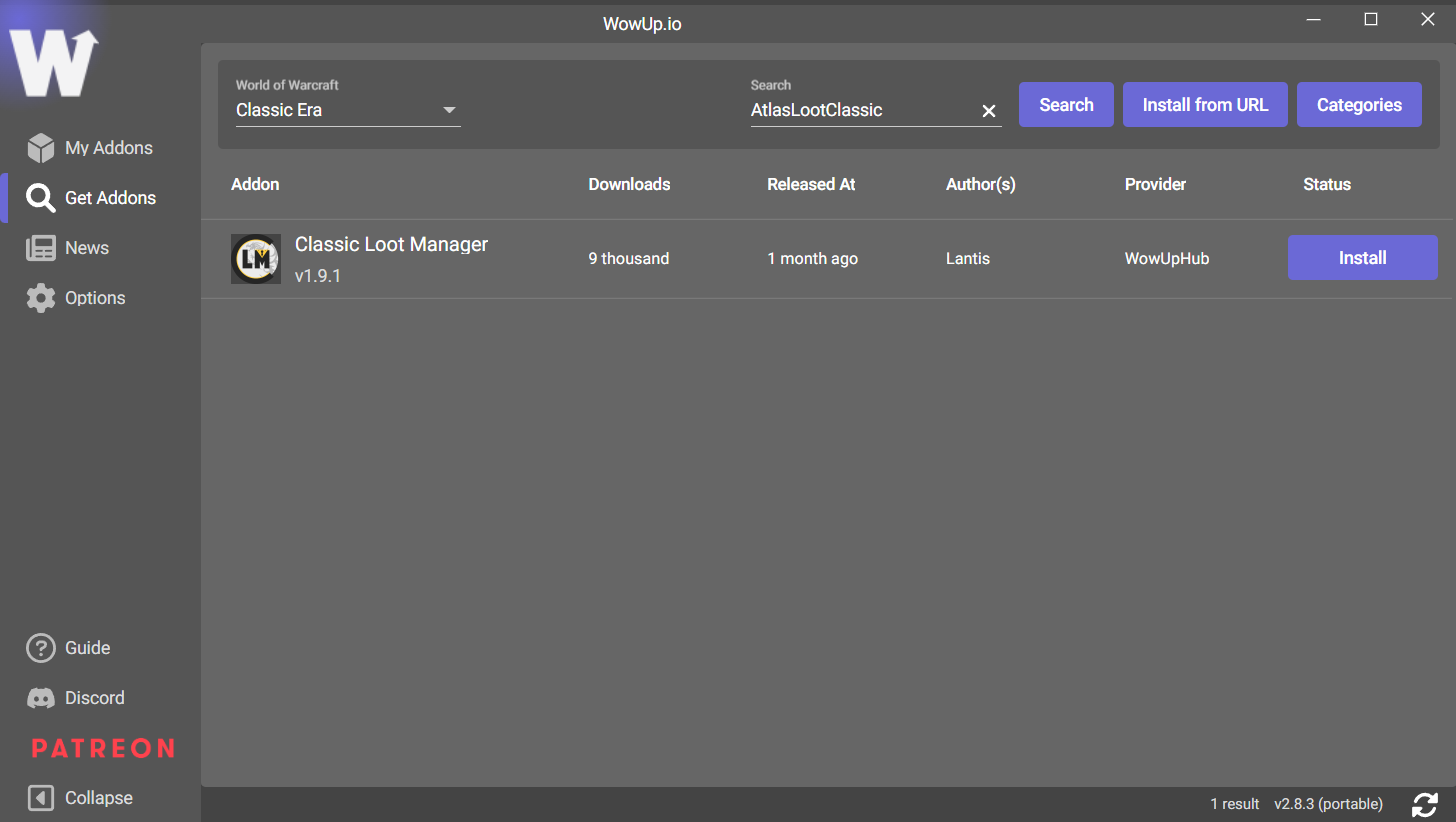The image size is (1456, 822).
Task: Click the Classic Loot Manager thumbnail
Action: tap(256, 258)
